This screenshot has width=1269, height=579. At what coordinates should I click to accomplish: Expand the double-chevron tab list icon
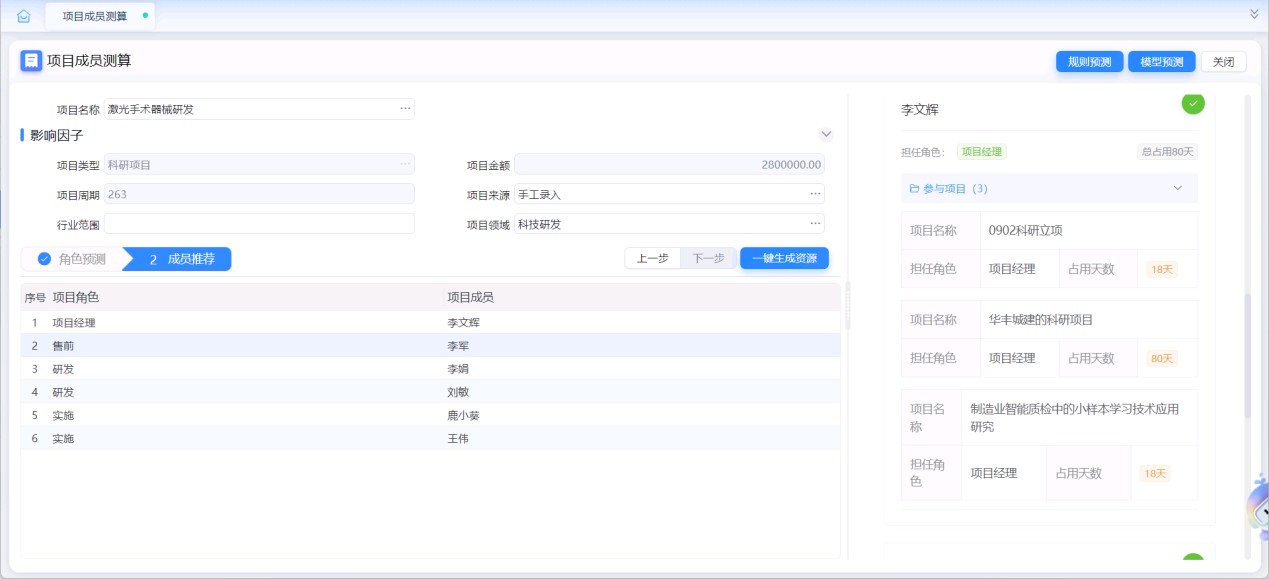tap(1254, 14)
